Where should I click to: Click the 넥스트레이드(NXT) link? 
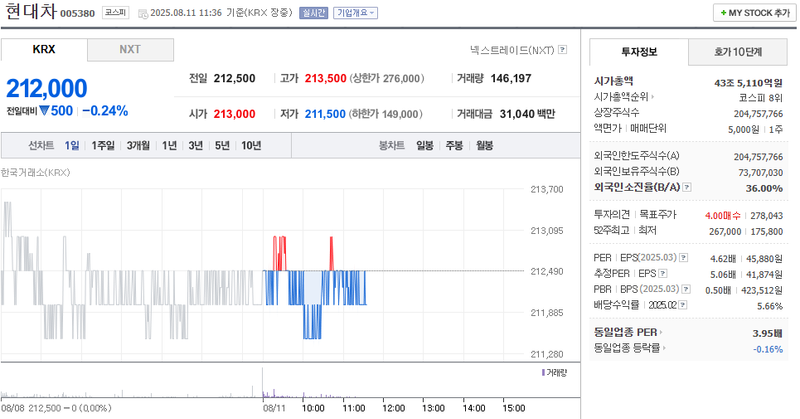(512, 50)
